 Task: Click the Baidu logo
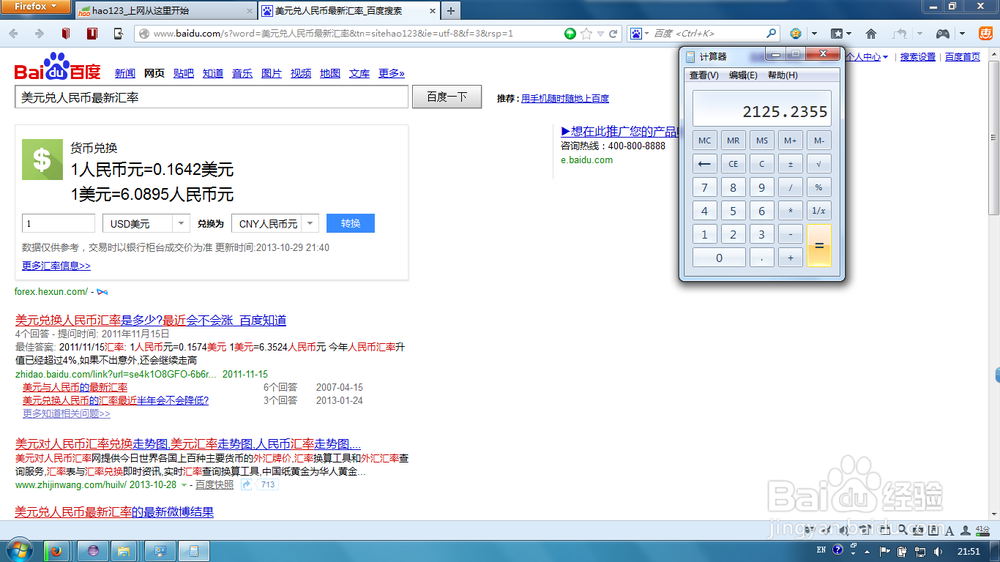tap(57, 66)
